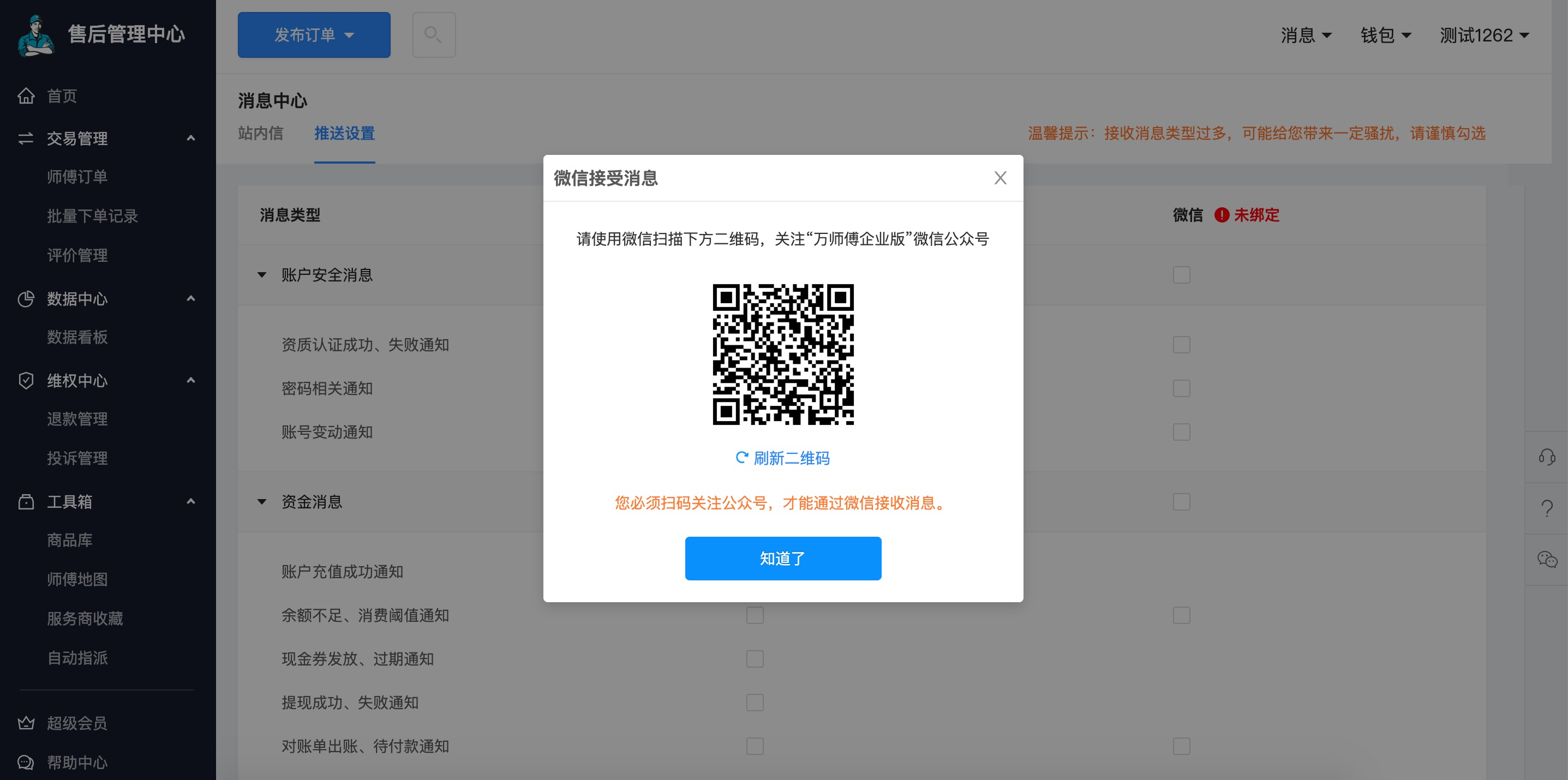
Task: Toggle 对账单出账、待付款通知 middle checkbox
Action: click(x=755, y=746)
